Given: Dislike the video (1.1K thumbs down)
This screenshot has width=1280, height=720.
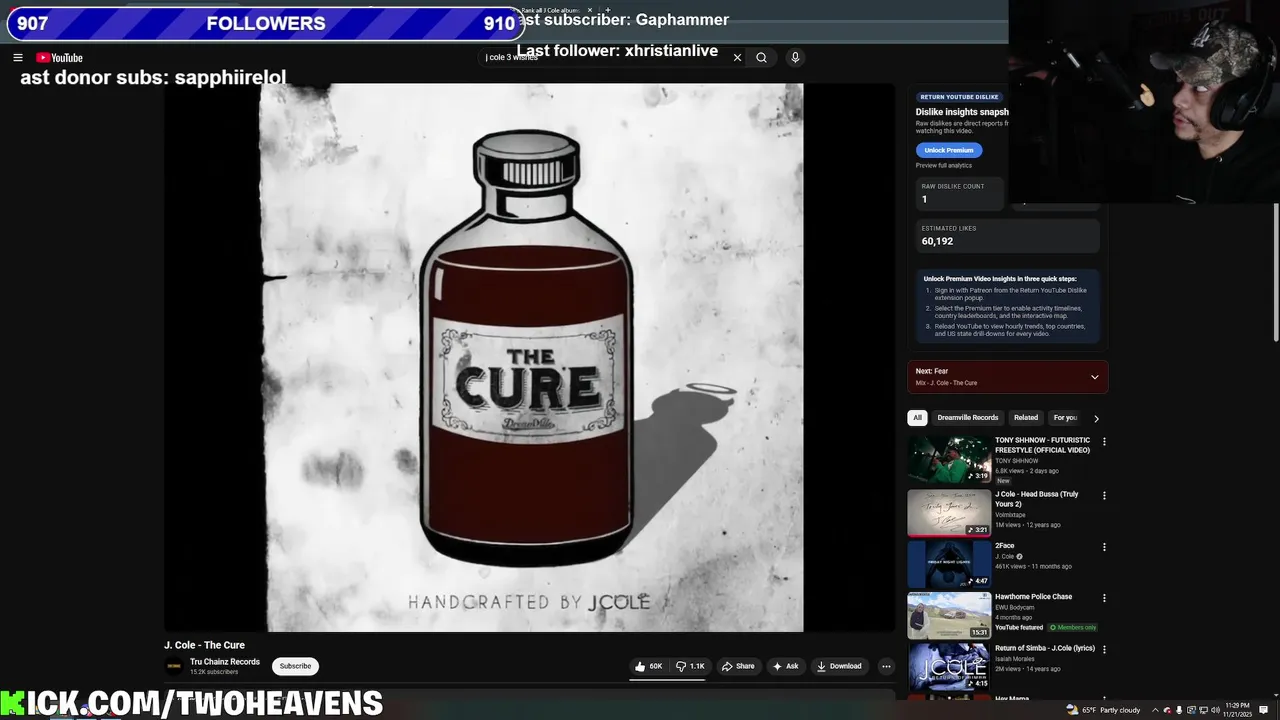Looking at the screenshot, I should click(690, 666).
